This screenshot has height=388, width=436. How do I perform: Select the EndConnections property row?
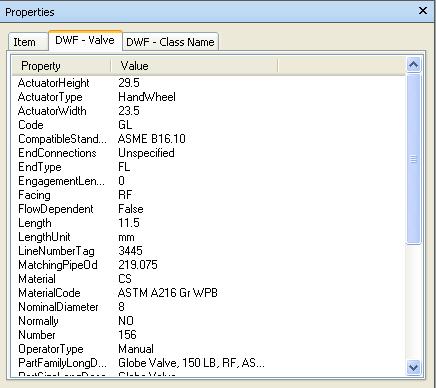click(x=209, y=153)
